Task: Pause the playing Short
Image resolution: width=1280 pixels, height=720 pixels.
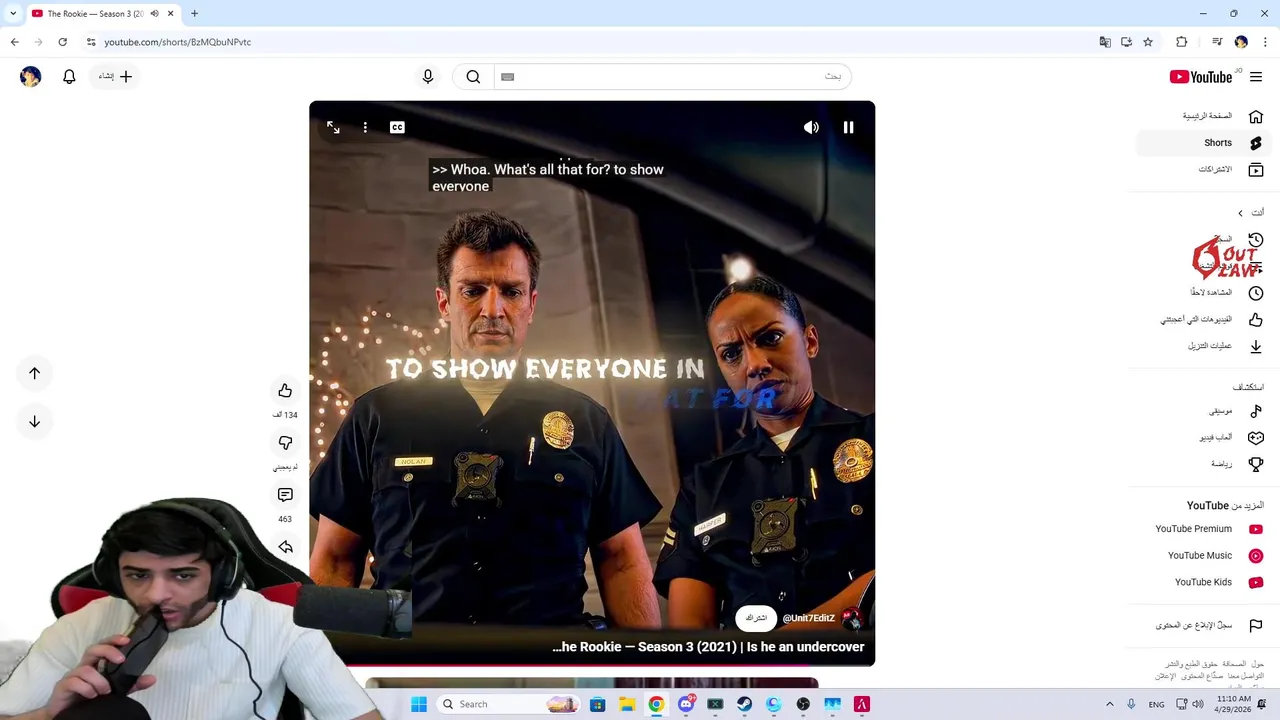Action: pyautogui.click(x=848, y=127)
